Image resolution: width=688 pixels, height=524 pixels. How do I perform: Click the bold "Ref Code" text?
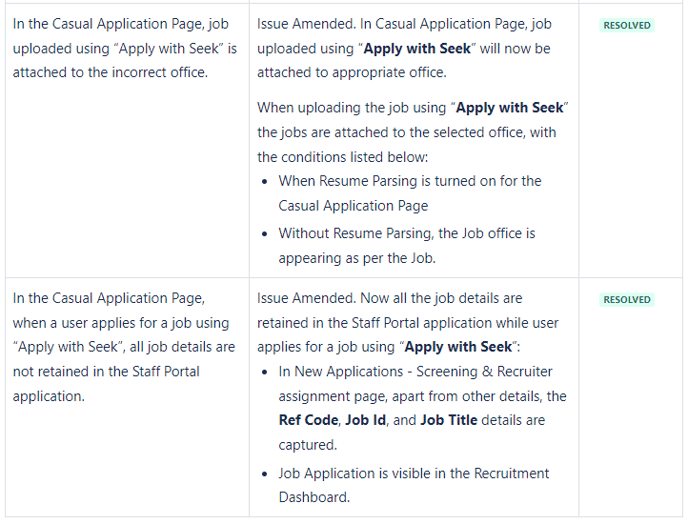pos(308,420)
